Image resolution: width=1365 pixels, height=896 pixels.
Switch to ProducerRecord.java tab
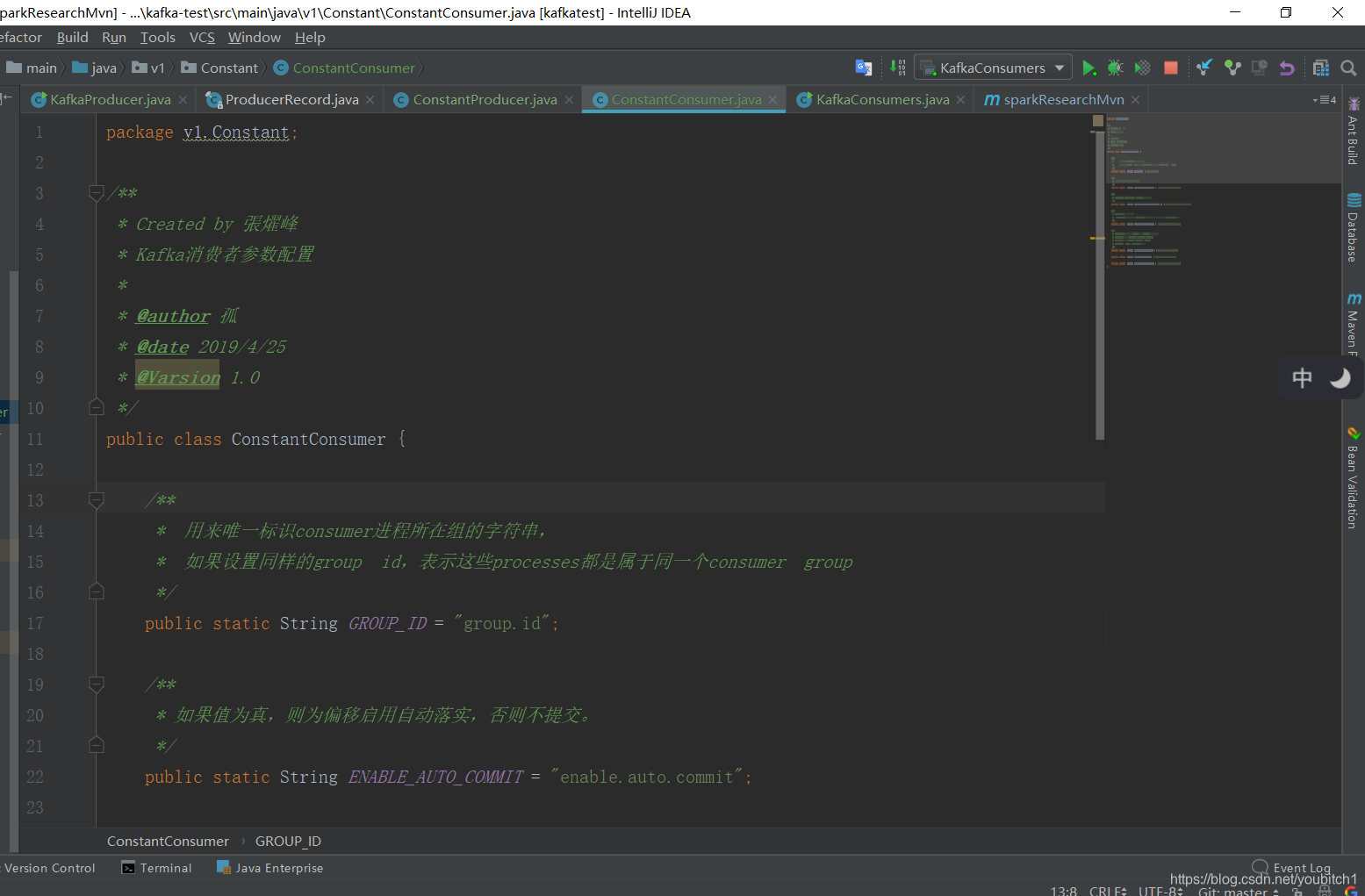(291, 99)
